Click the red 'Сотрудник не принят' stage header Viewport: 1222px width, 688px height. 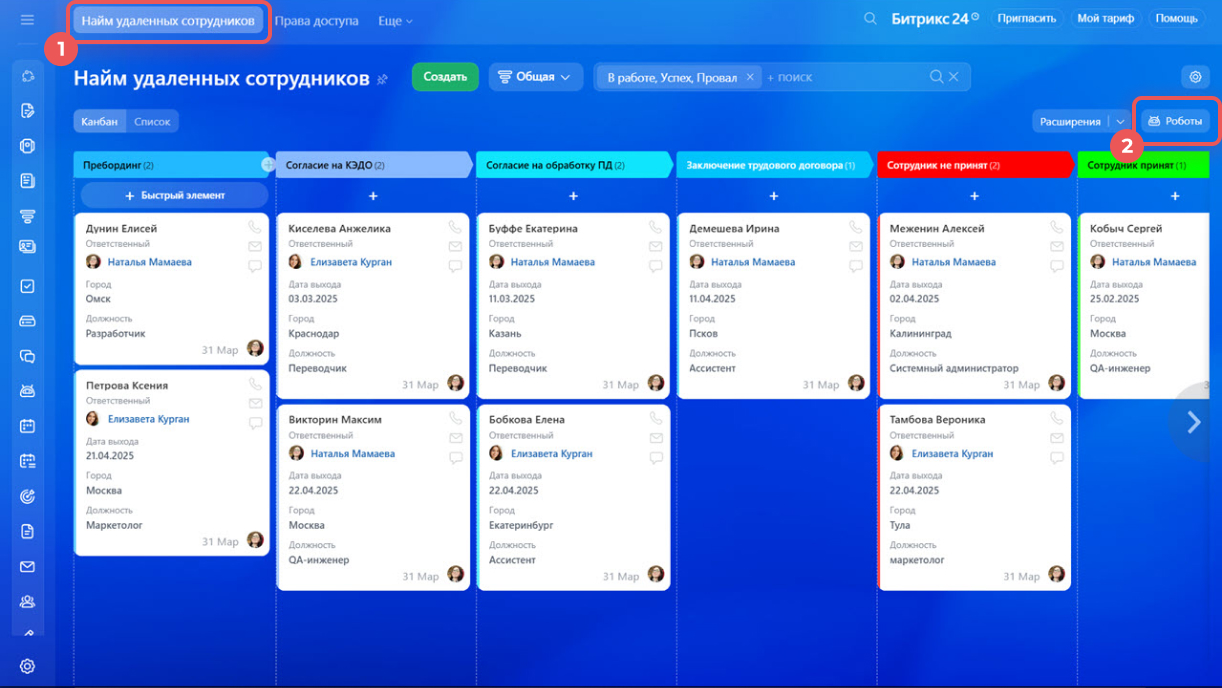pos(970,165)
